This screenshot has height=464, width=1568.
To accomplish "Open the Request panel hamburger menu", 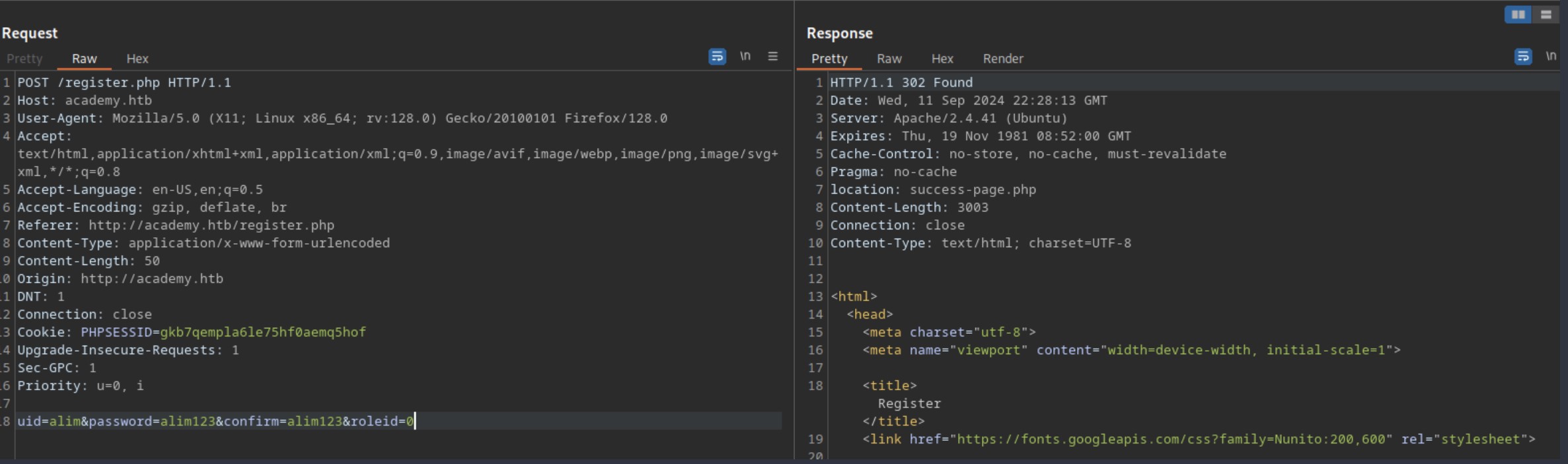I will click(x=772, y=57).
